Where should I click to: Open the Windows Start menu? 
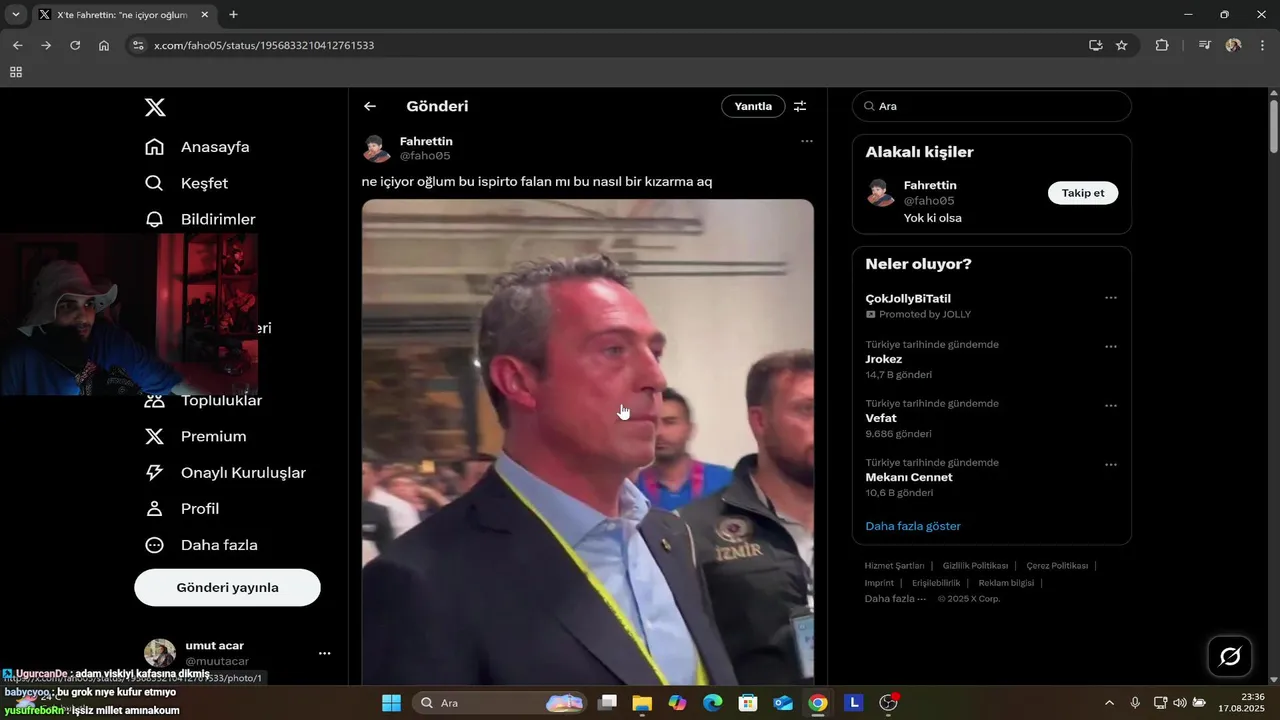(x=391, y=703)
